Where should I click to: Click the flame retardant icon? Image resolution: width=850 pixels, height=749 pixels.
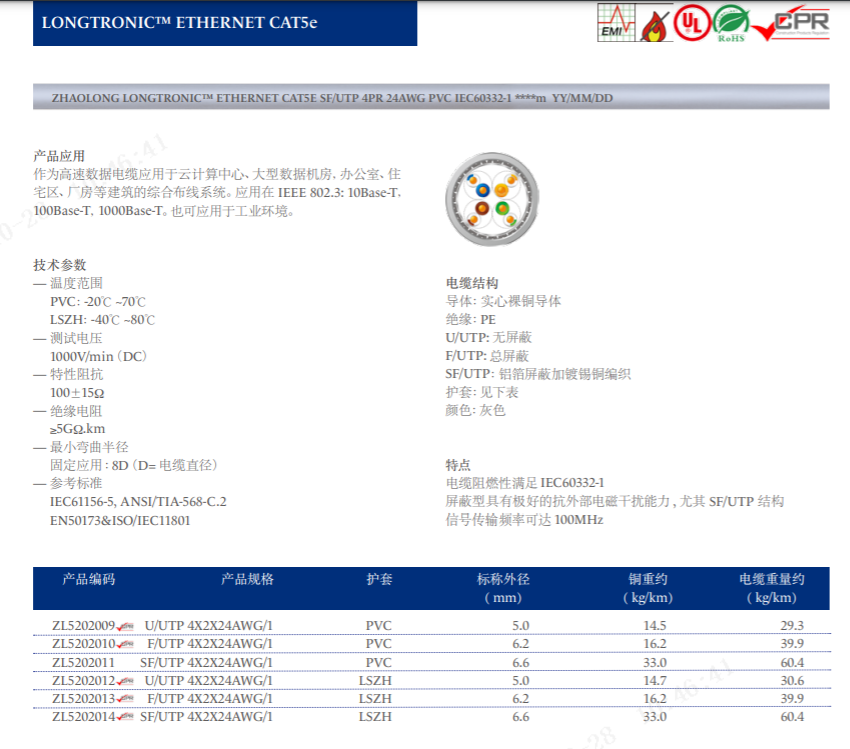(654, 25)
